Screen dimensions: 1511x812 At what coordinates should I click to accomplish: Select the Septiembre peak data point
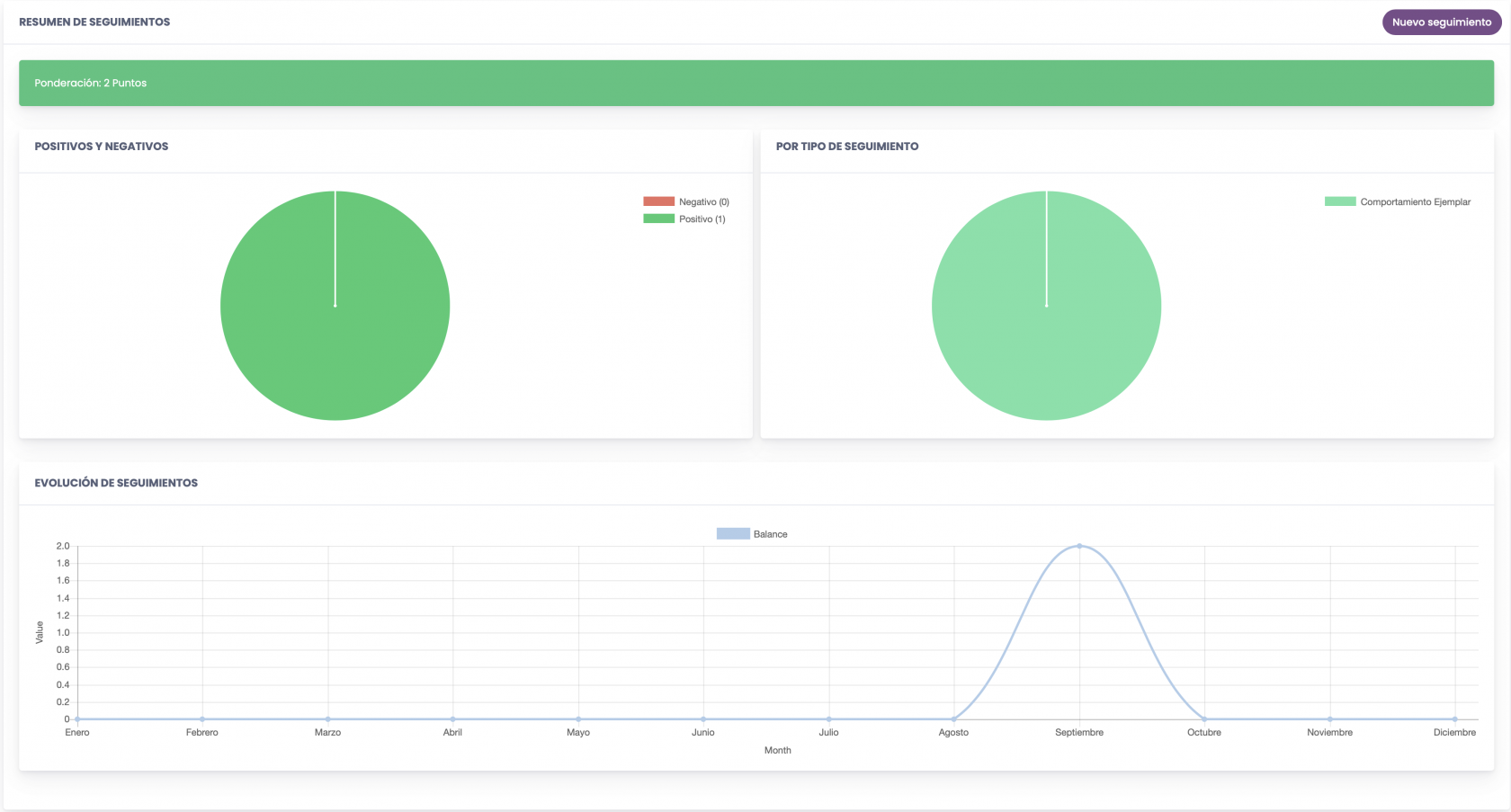pyautogui.click(x=1079, y=546)
